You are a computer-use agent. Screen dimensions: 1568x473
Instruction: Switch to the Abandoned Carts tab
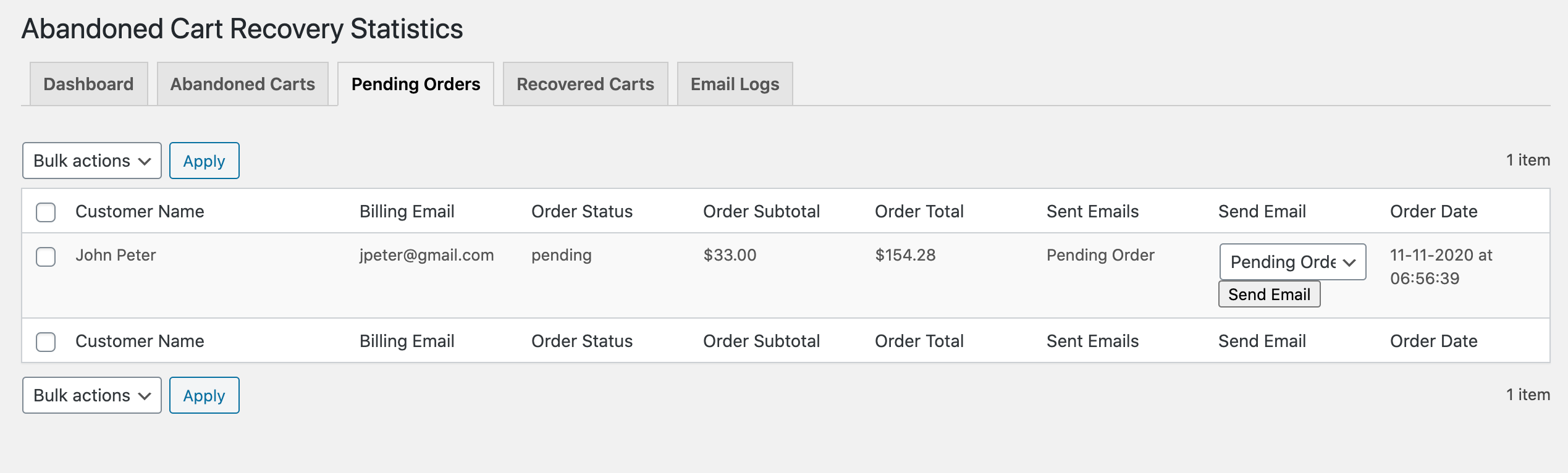[x=242, y=84]
